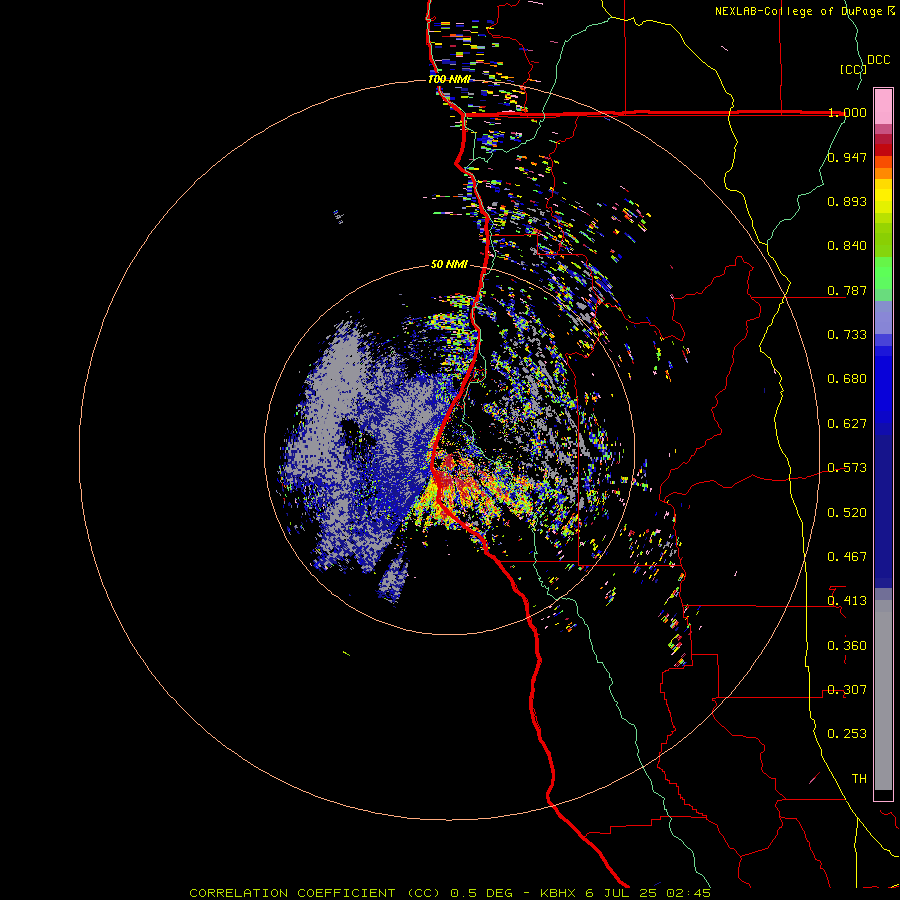The width and height of the screenshot is (900, 900).
Task: Click the 0.5 DEG text in the caption
Action: click(x=483, y=893)
